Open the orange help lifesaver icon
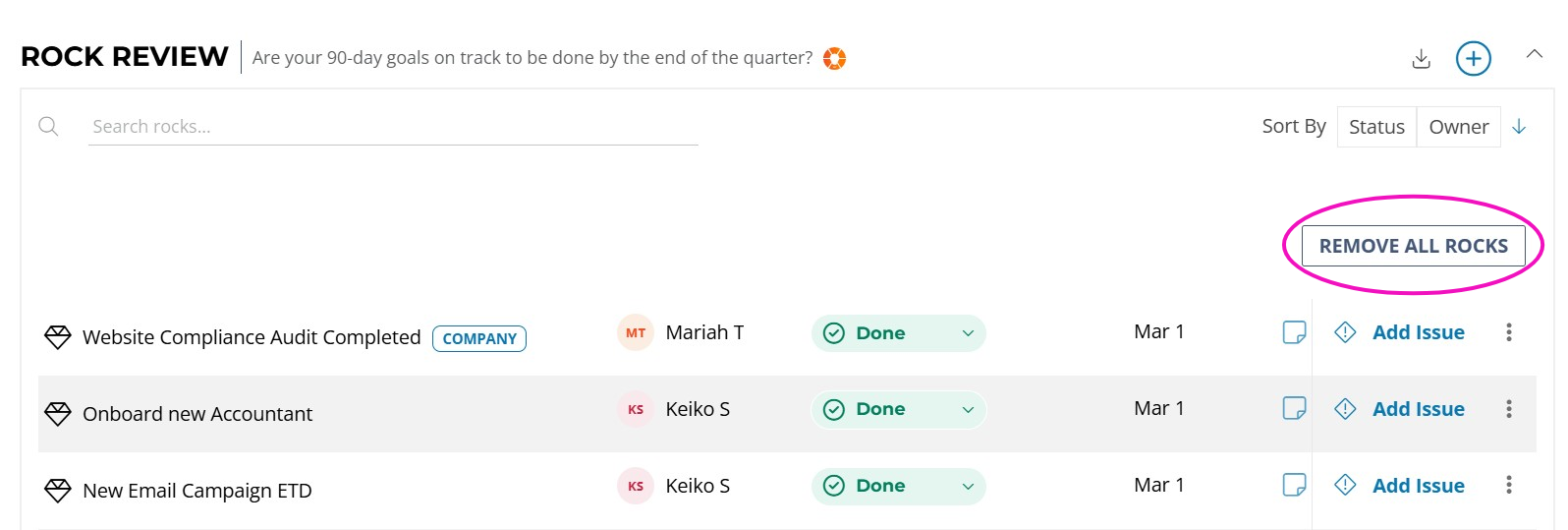Image resolution: width=1568 pixels, height=530 pixels. [834, 59]
